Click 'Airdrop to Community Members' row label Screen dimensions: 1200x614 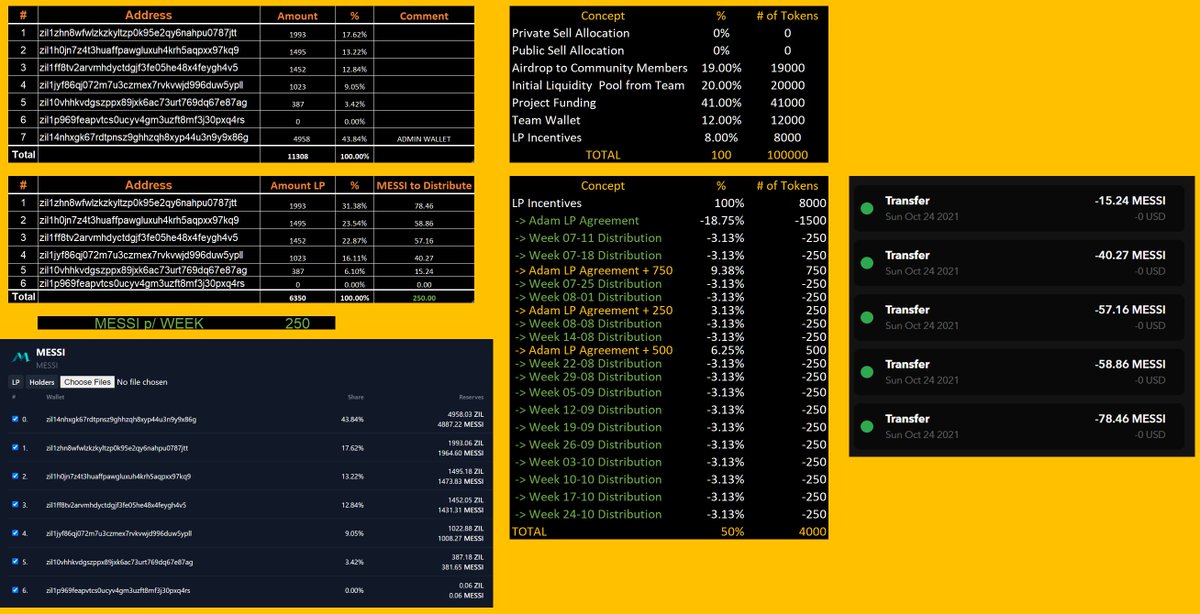(600, 68)
